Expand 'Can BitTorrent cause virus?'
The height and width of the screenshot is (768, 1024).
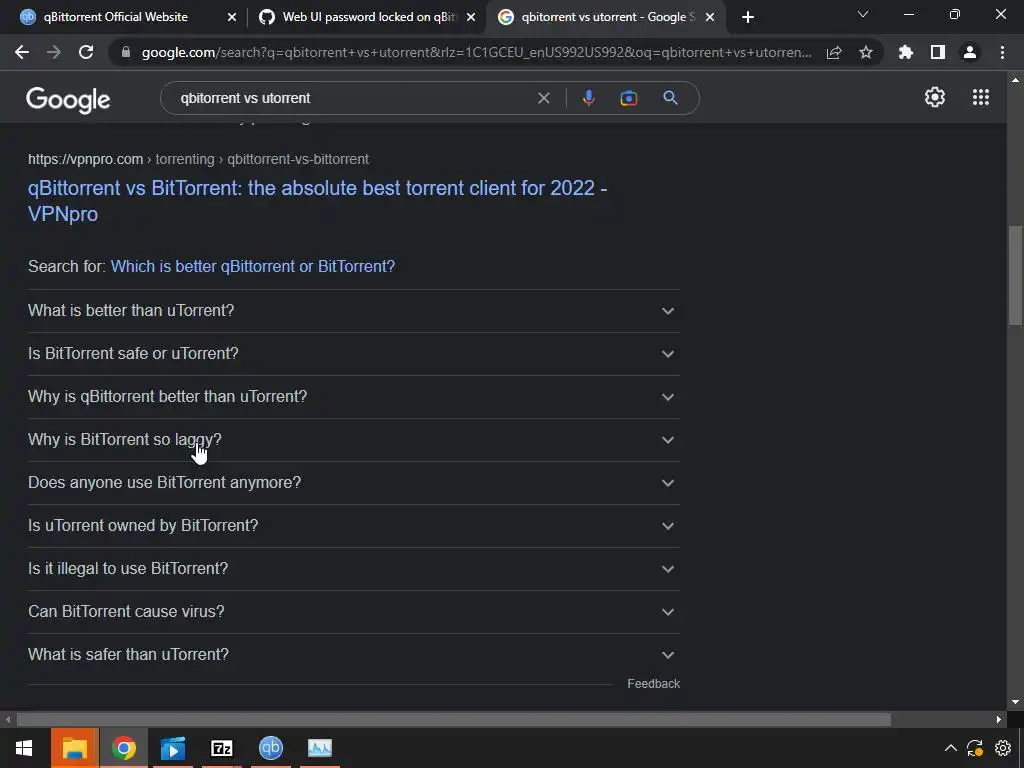pyautogui.click(x=354, y=612)
